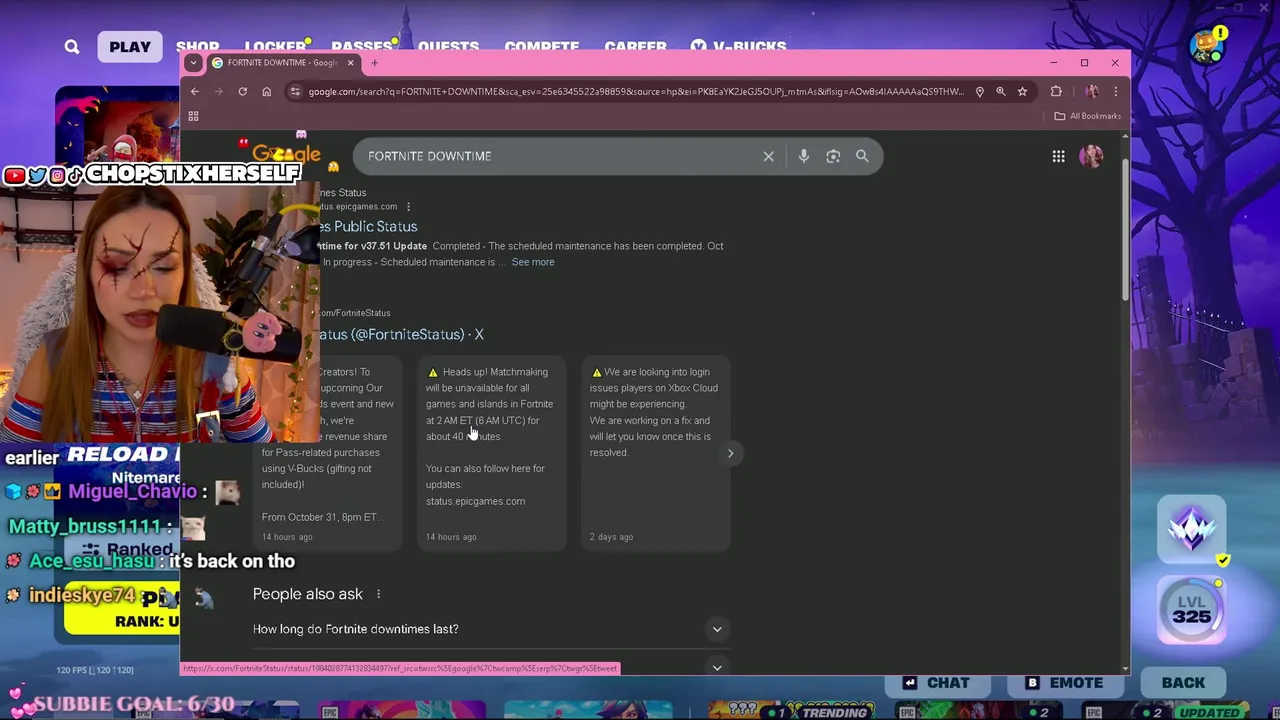This screenshot has width=1280, height=720.
Task: Open the Google apps grid
Action: click(x=1058, y=156)
